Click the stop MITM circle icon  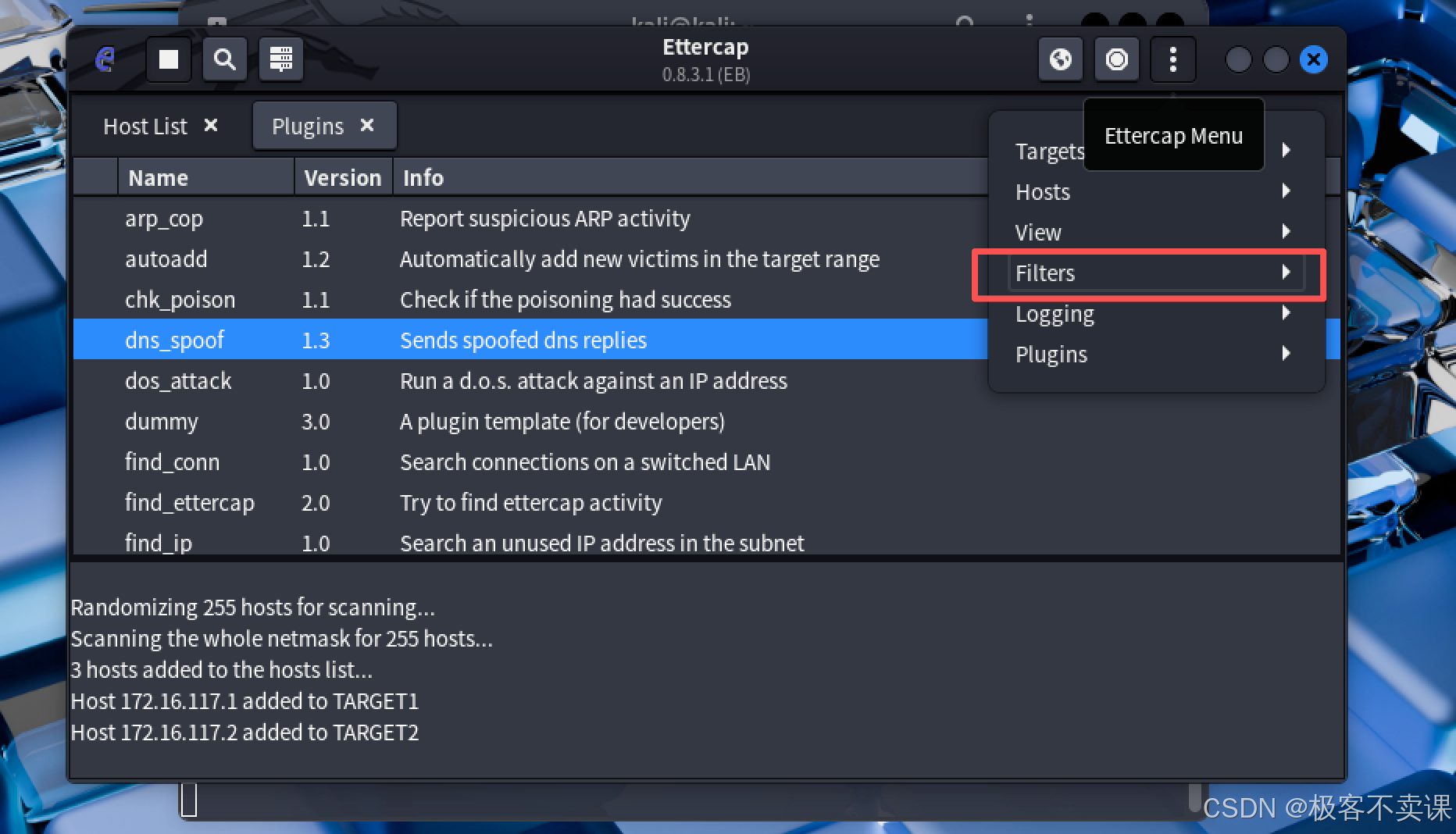1117,59
